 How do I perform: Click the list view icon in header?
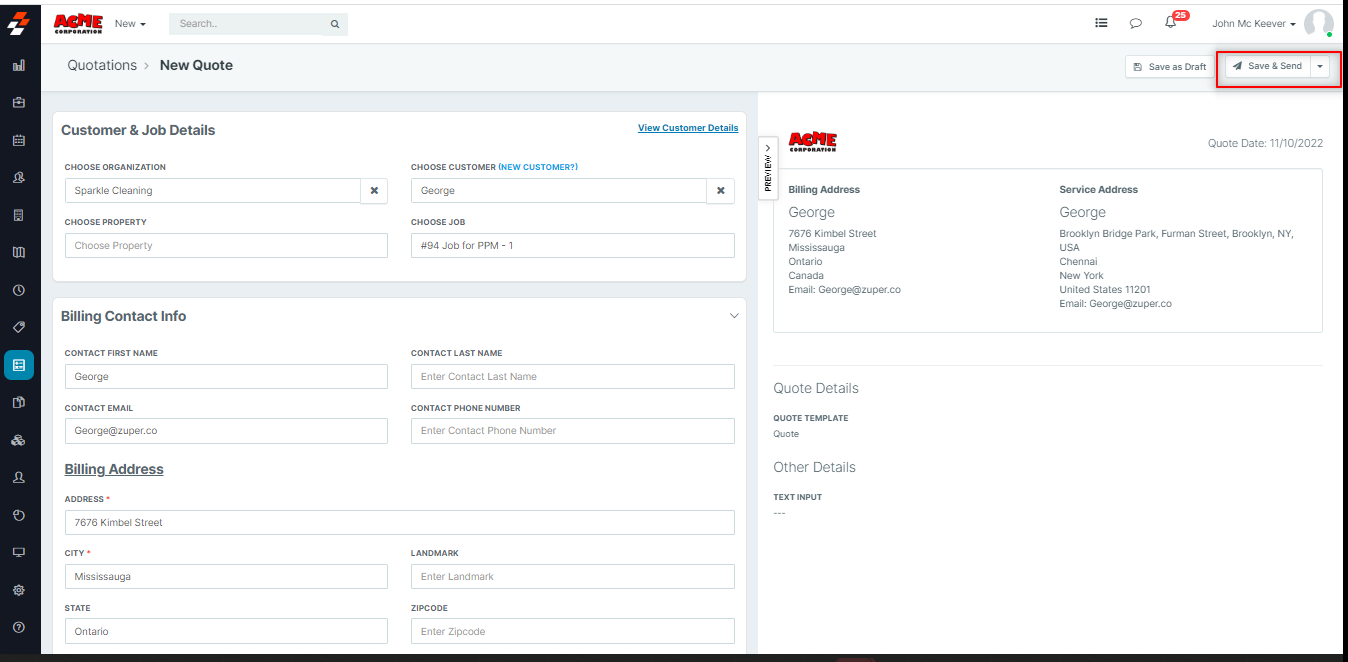[x=1101, y=23]
